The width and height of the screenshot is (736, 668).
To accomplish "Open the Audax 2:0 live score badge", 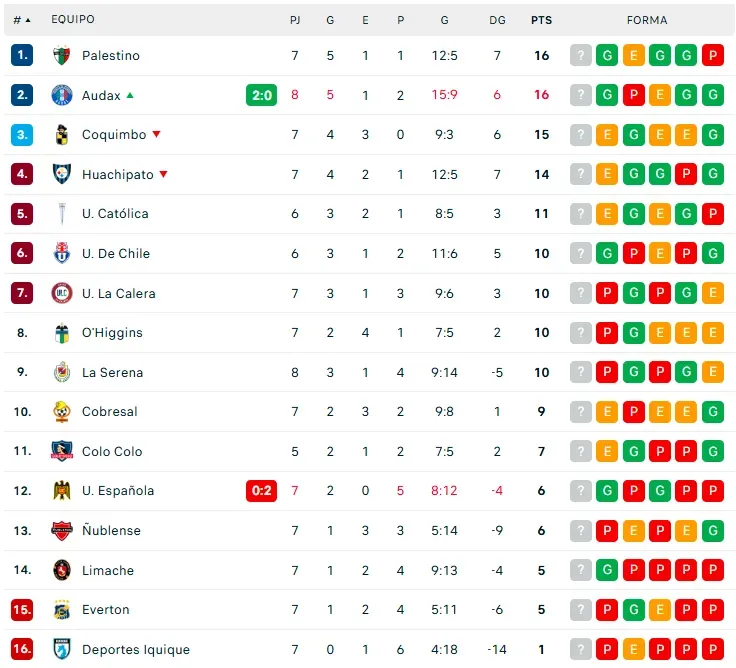I will coord(261,96).
